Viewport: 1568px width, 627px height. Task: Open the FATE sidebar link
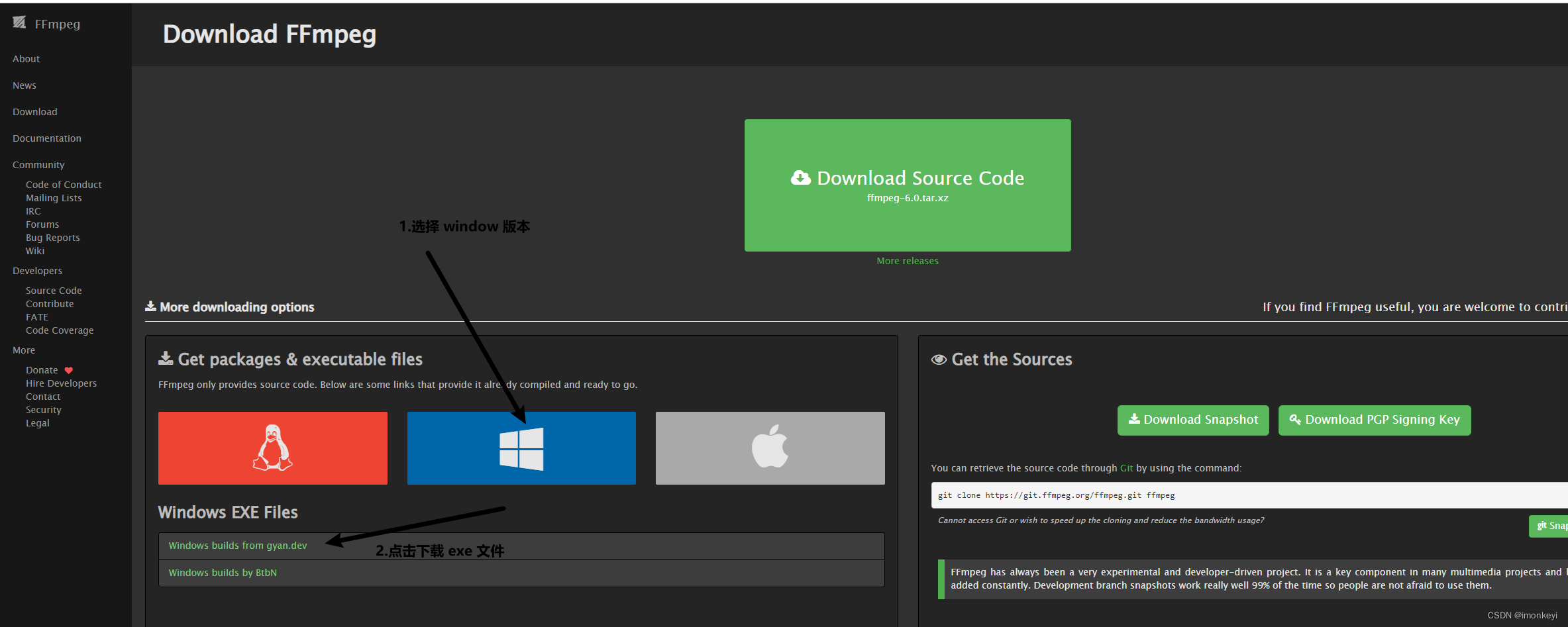click(37, 317)
